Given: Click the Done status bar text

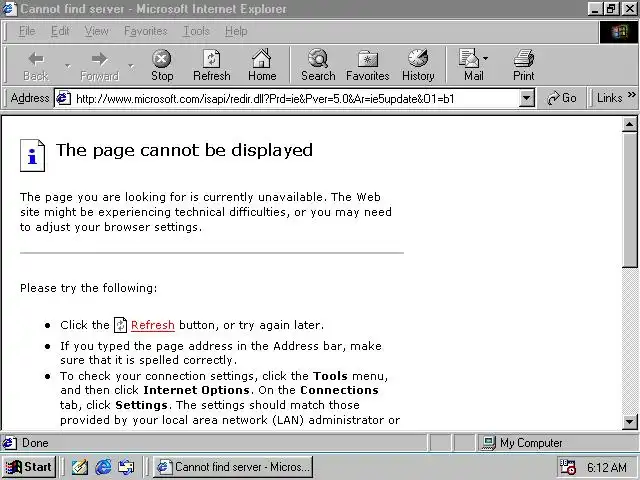Looking at the screenshot, I should click(35, 443).
